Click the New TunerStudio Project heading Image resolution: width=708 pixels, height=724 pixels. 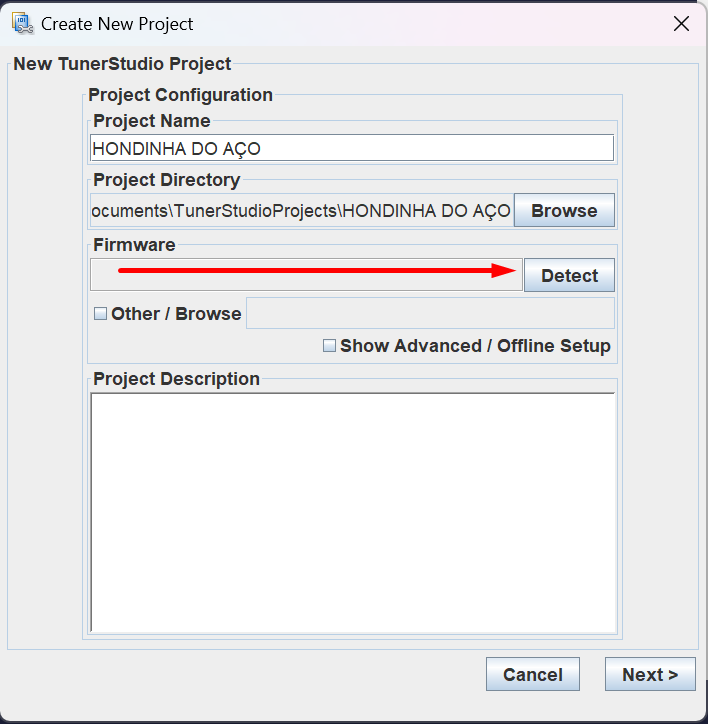pos(122,64)
